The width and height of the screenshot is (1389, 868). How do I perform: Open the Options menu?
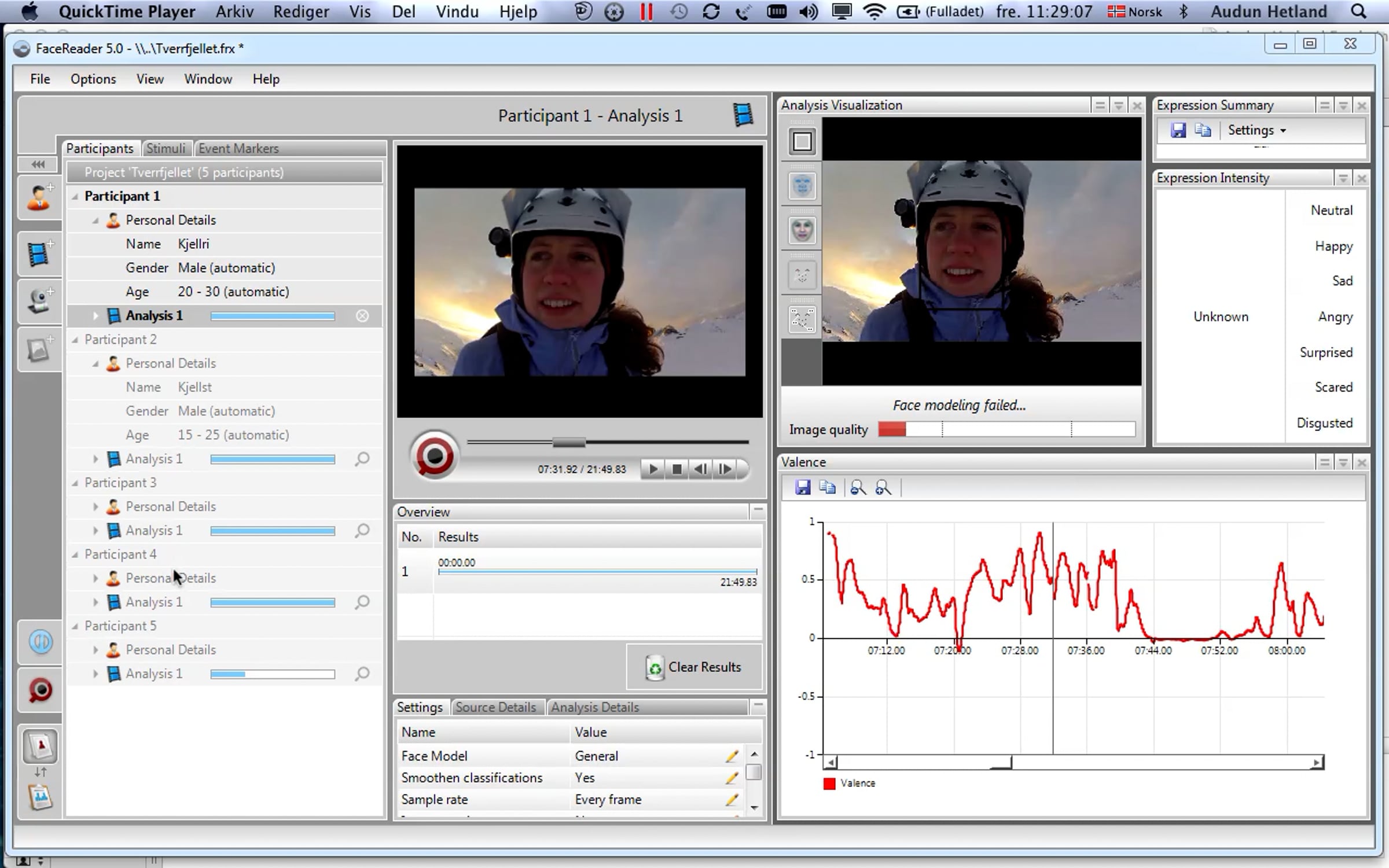tap(93, 79)
